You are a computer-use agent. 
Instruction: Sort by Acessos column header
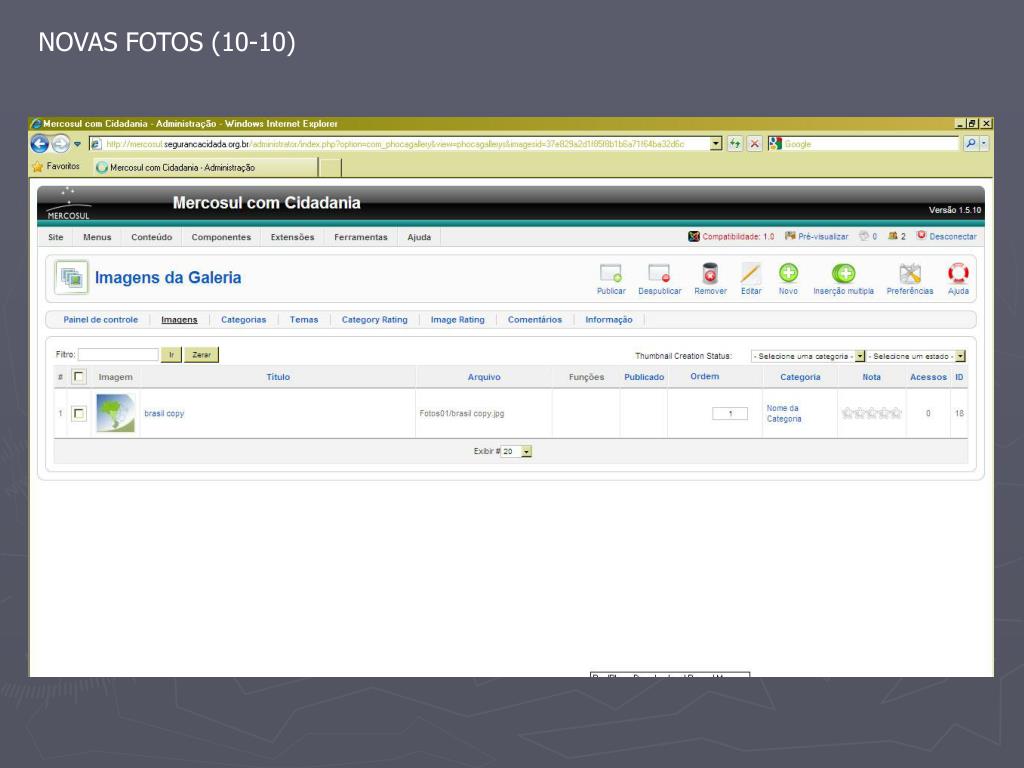click(928, 377)
